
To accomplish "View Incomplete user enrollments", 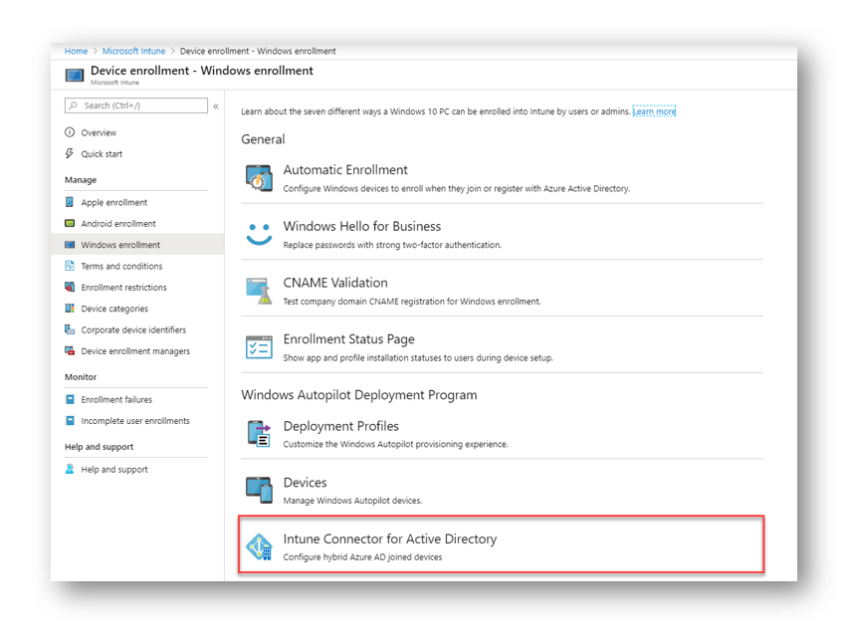I will (x=136, y=421).
